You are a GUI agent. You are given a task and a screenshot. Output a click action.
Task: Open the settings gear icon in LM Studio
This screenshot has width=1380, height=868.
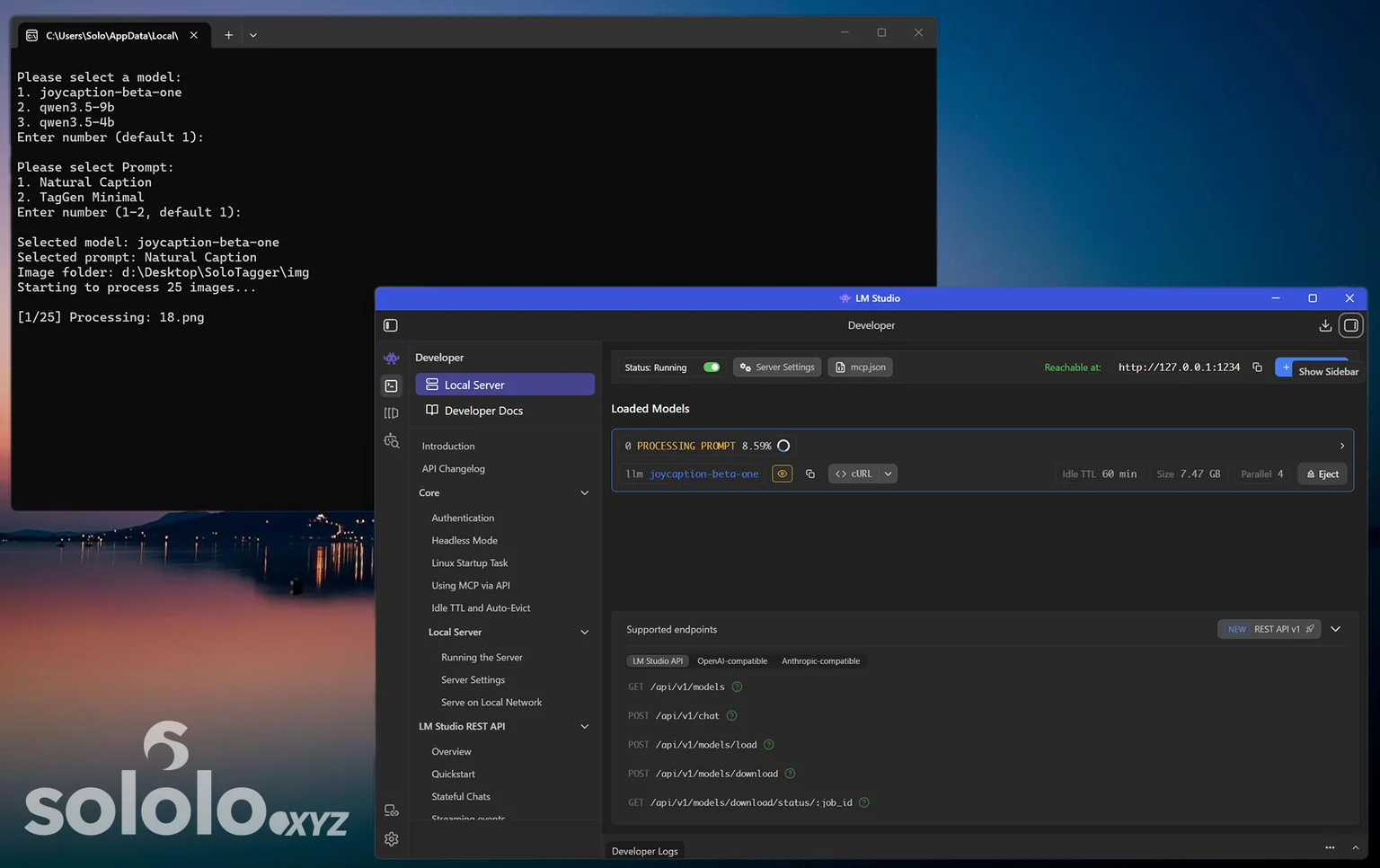coord(392,838)
